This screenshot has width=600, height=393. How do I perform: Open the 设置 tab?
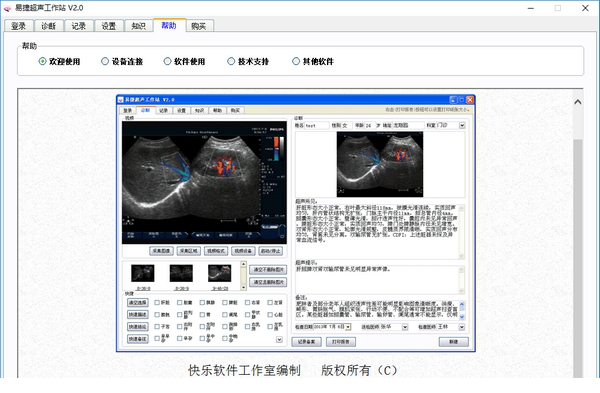109,26
